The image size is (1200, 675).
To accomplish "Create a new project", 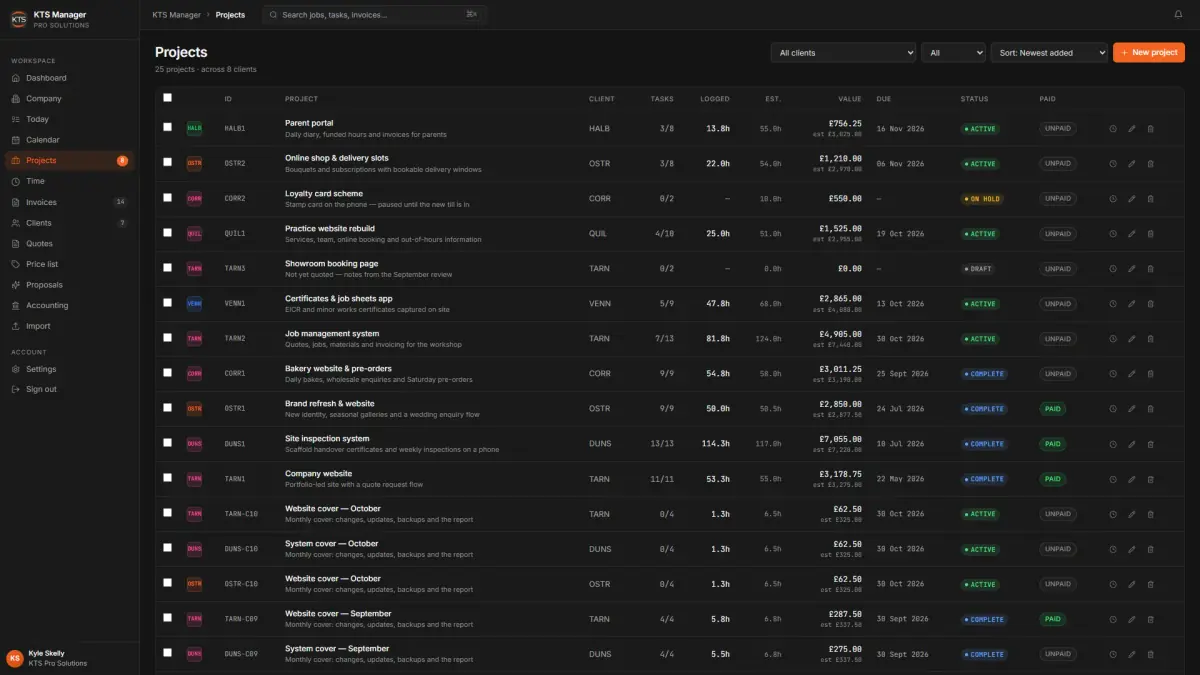I will (x=1149, y=52).
